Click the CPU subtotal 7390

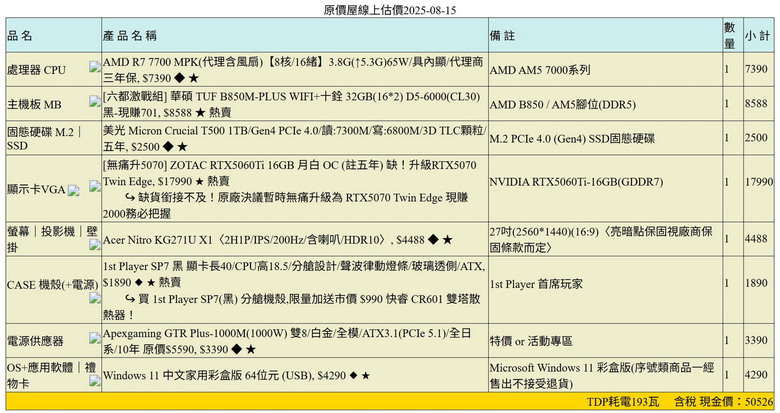(x=756, y=69)
